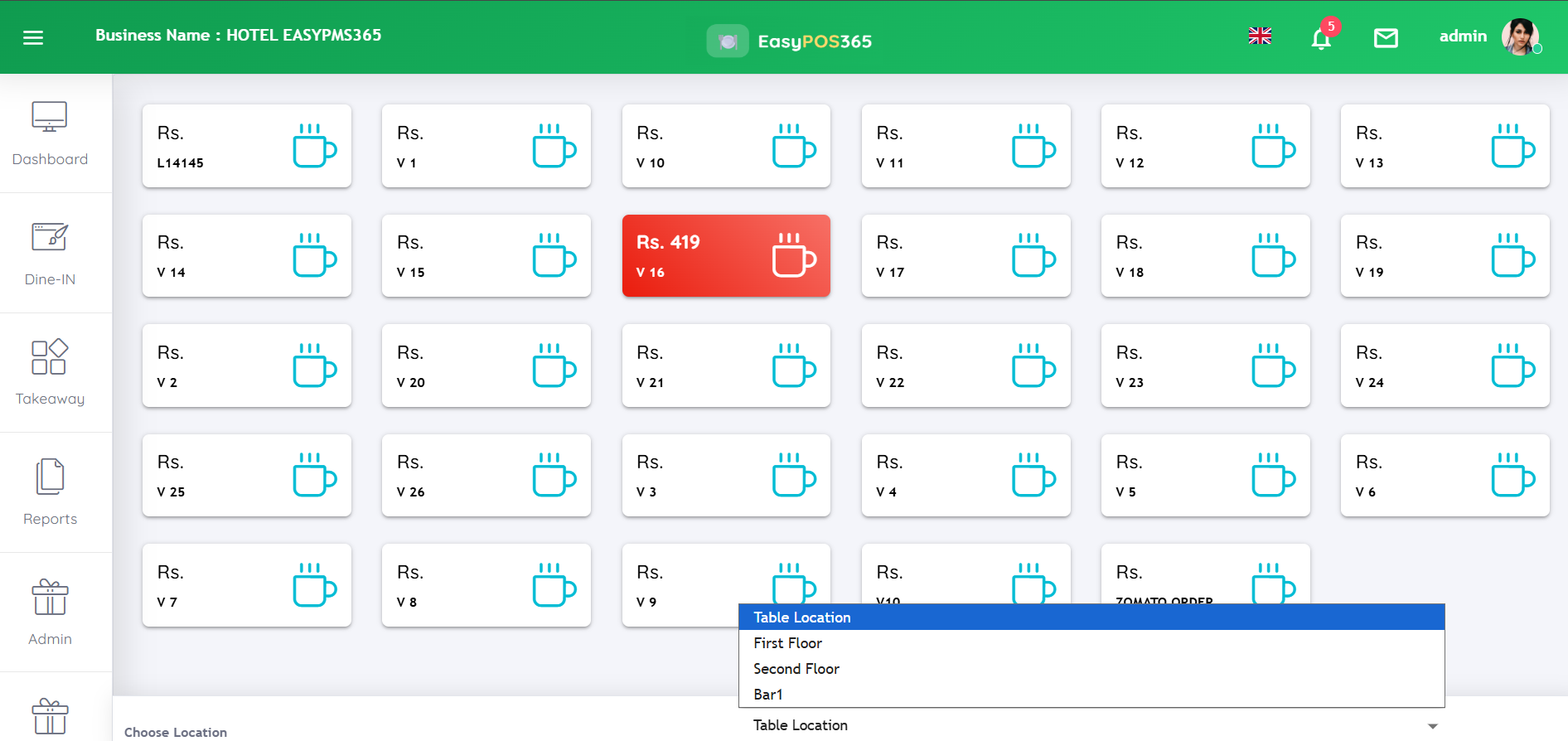Open the admin profile avatar
Screen dimensions: 1568x741
pos(1521,36)
